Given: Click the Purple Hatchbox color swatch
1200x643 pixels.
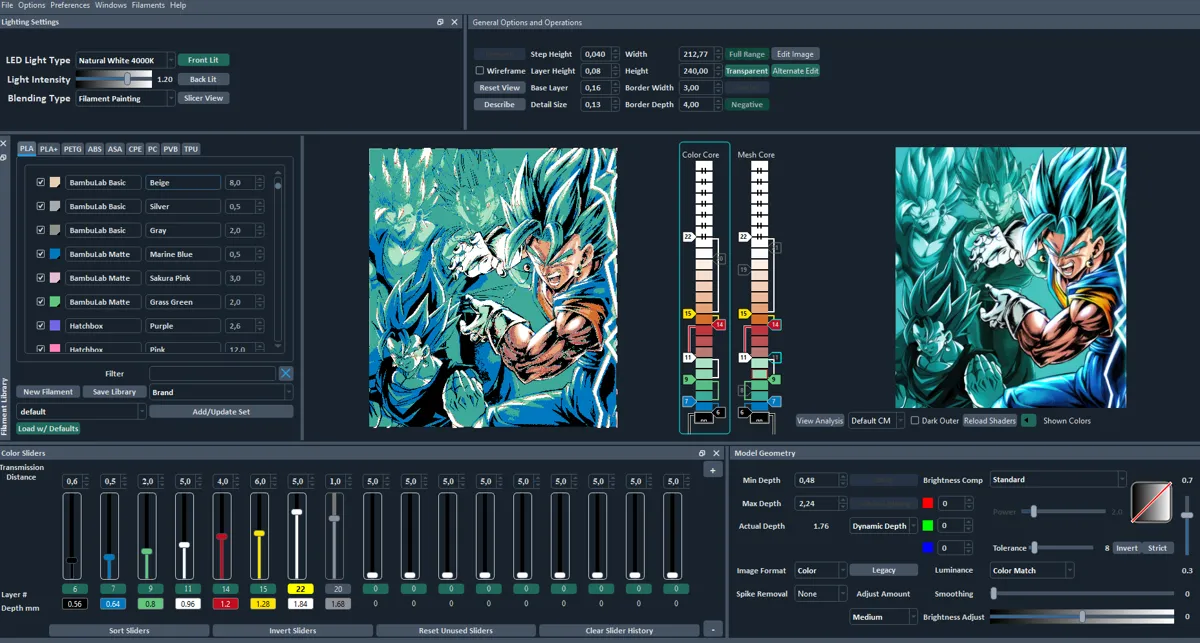Looking at the screenshot, I should point(55,325).
